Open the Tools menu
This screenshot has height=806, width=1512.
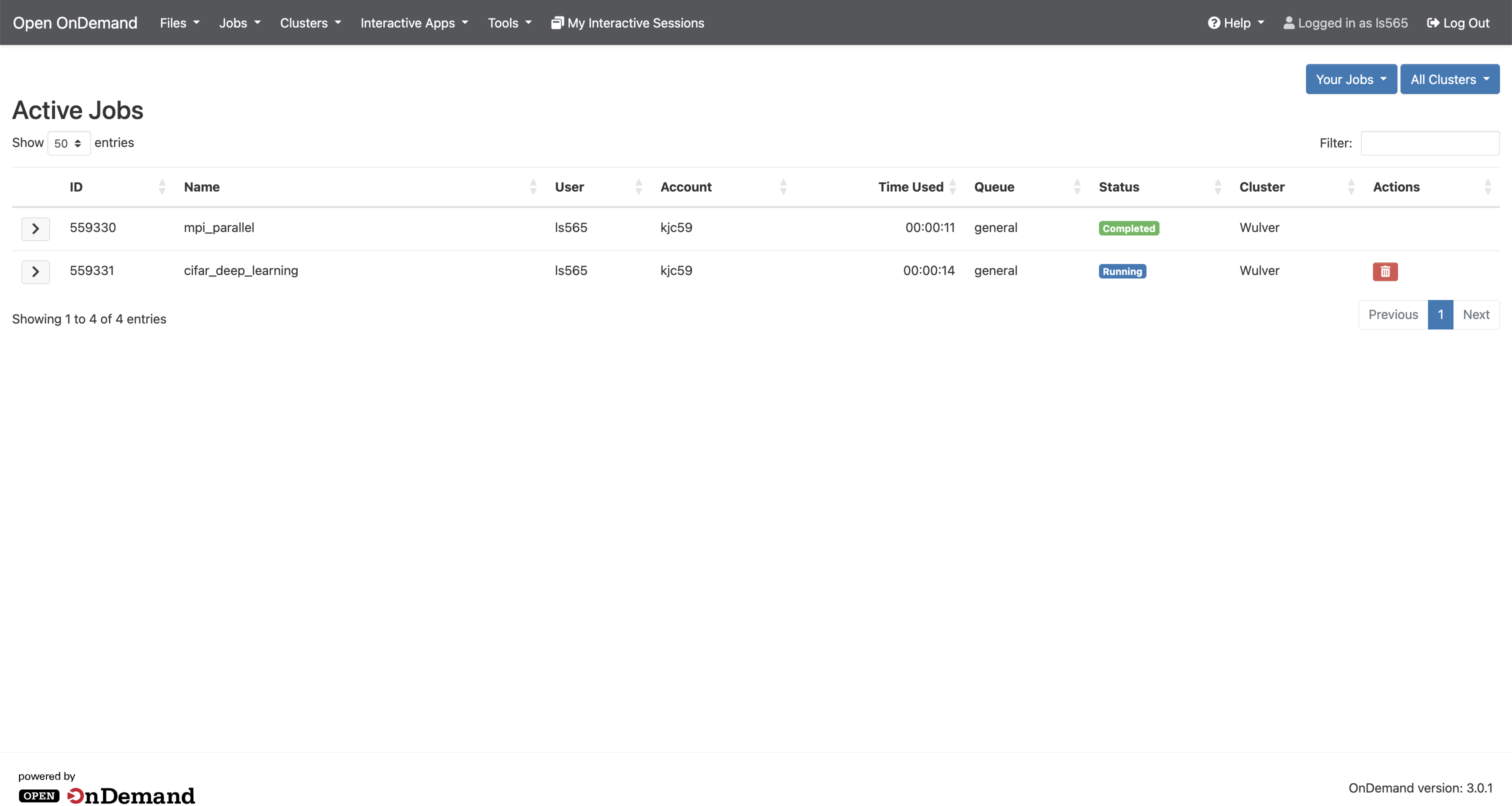[x=509, y=23]
